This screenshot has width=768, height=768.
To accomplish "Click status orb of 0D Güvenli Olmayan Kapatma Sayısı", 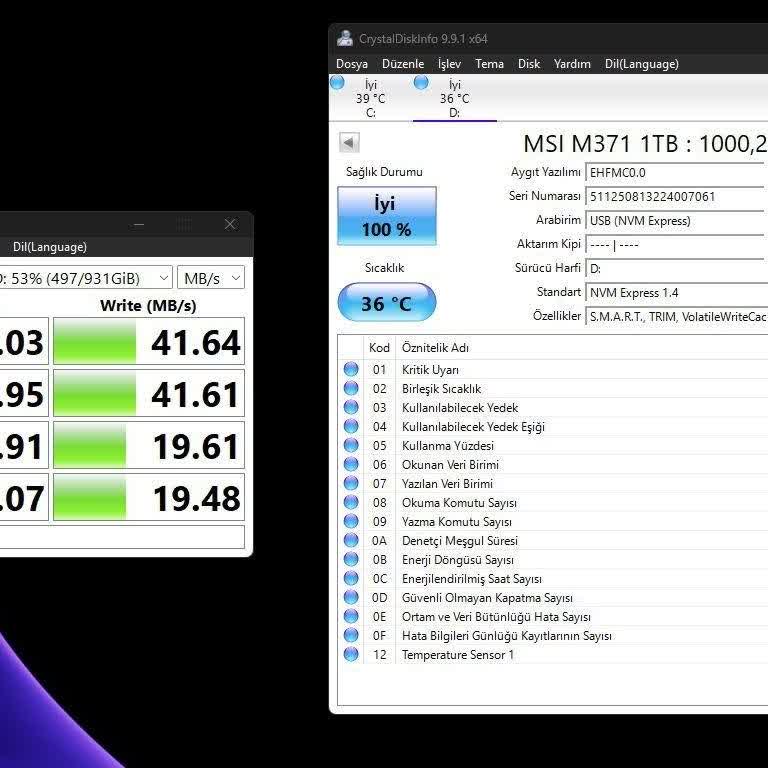I will [351, 598].
